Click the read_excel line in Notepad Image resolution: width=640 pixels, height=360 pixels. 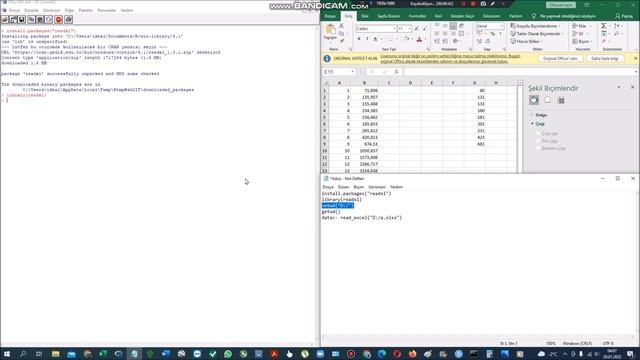362,218
